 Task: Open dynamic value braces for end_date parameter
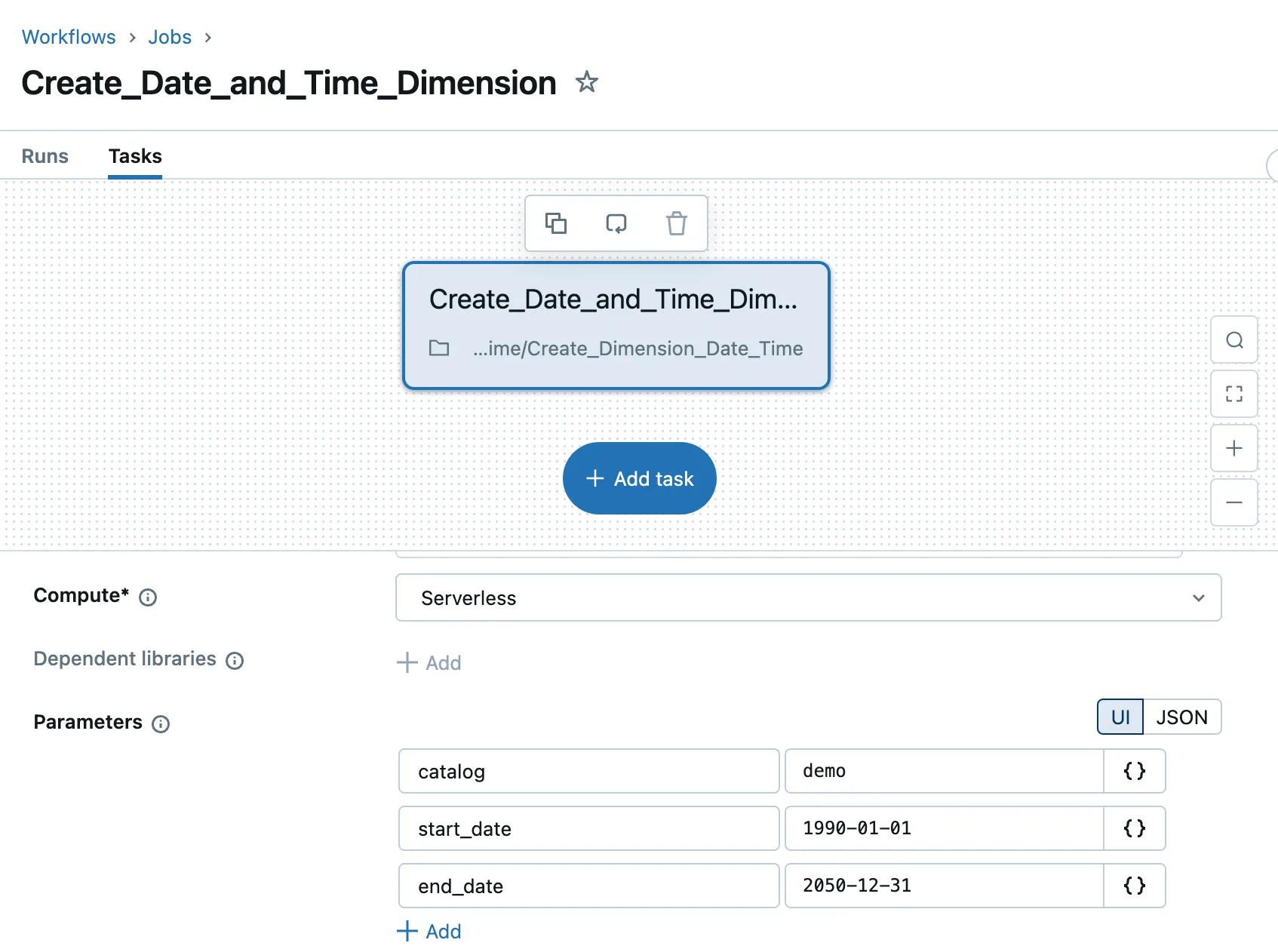coord(1134,886)
